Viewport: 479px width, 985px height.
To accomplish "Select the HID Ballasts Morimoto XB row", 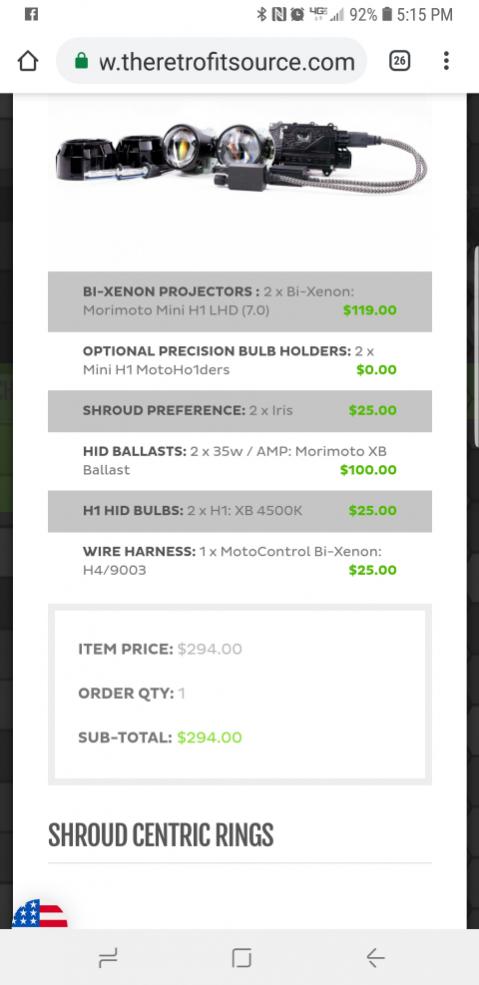I will pyautogui.click(x=240, y=461).
